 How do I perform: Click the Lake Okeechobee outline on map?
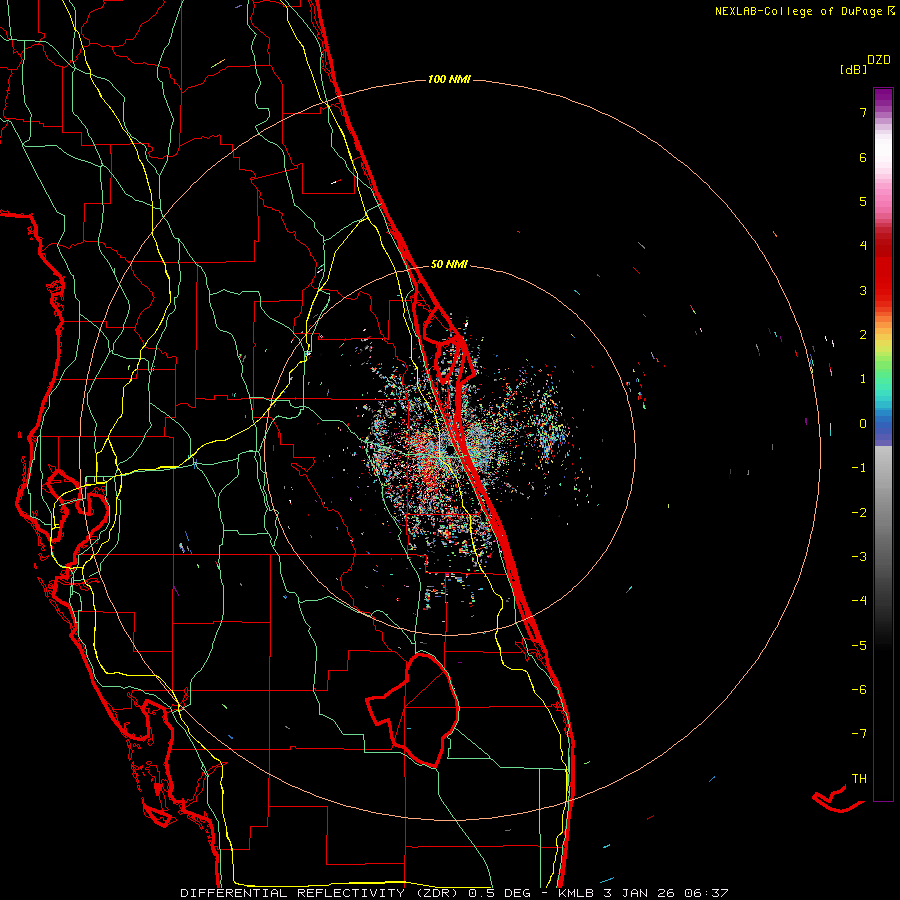coord(413,710)
